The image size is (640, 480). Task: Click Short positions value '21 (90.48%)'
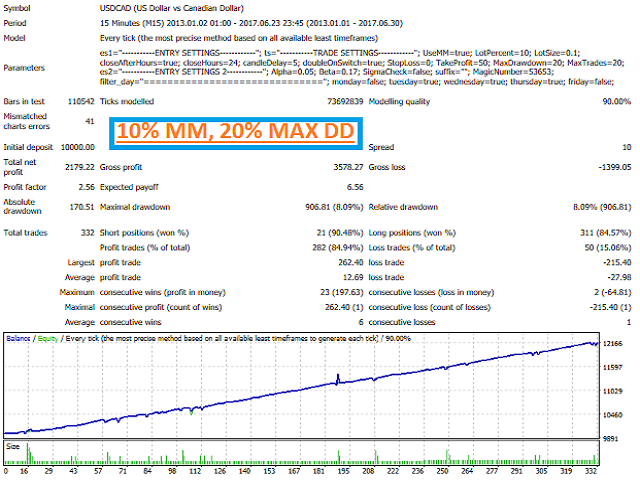click(x=340, y=233)
